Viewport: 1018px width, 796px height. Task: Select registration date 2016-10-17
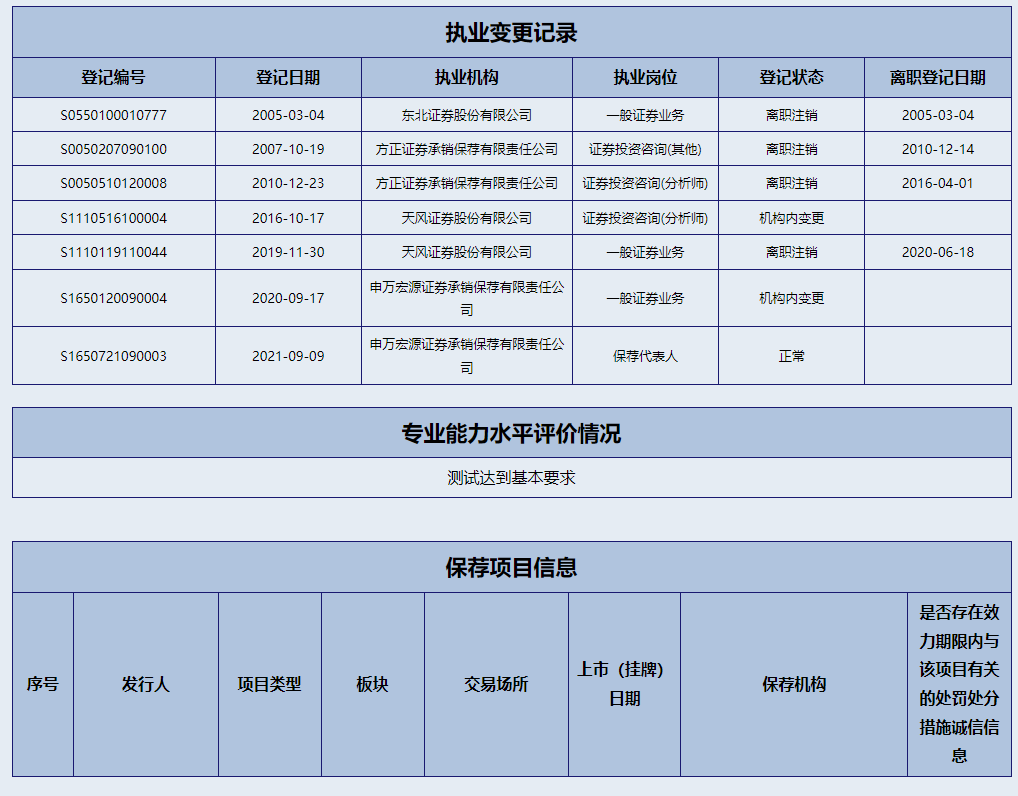click(288, 218)
